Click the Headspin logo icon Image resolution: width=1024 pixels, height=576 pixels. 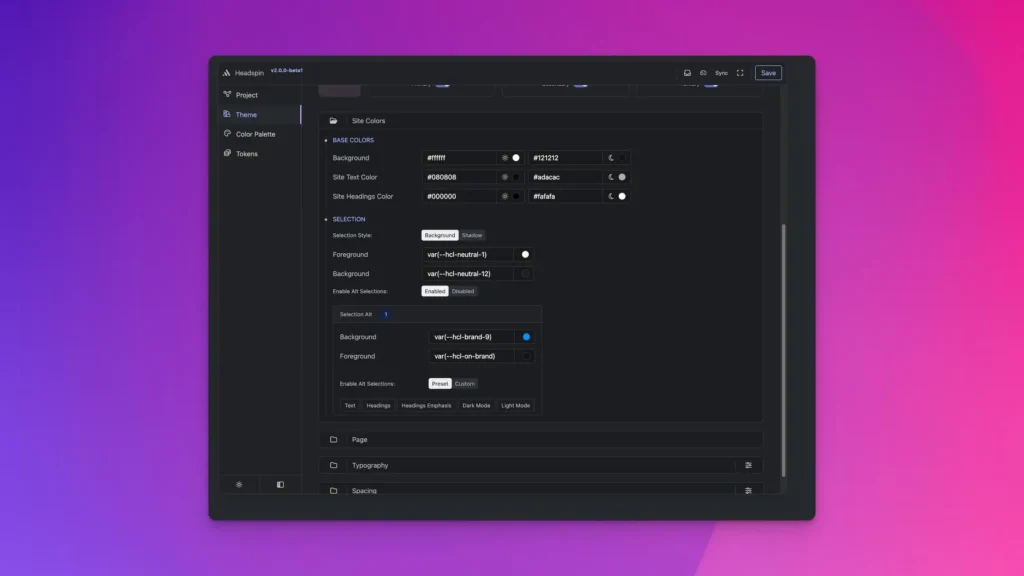(x=226, y=73)
